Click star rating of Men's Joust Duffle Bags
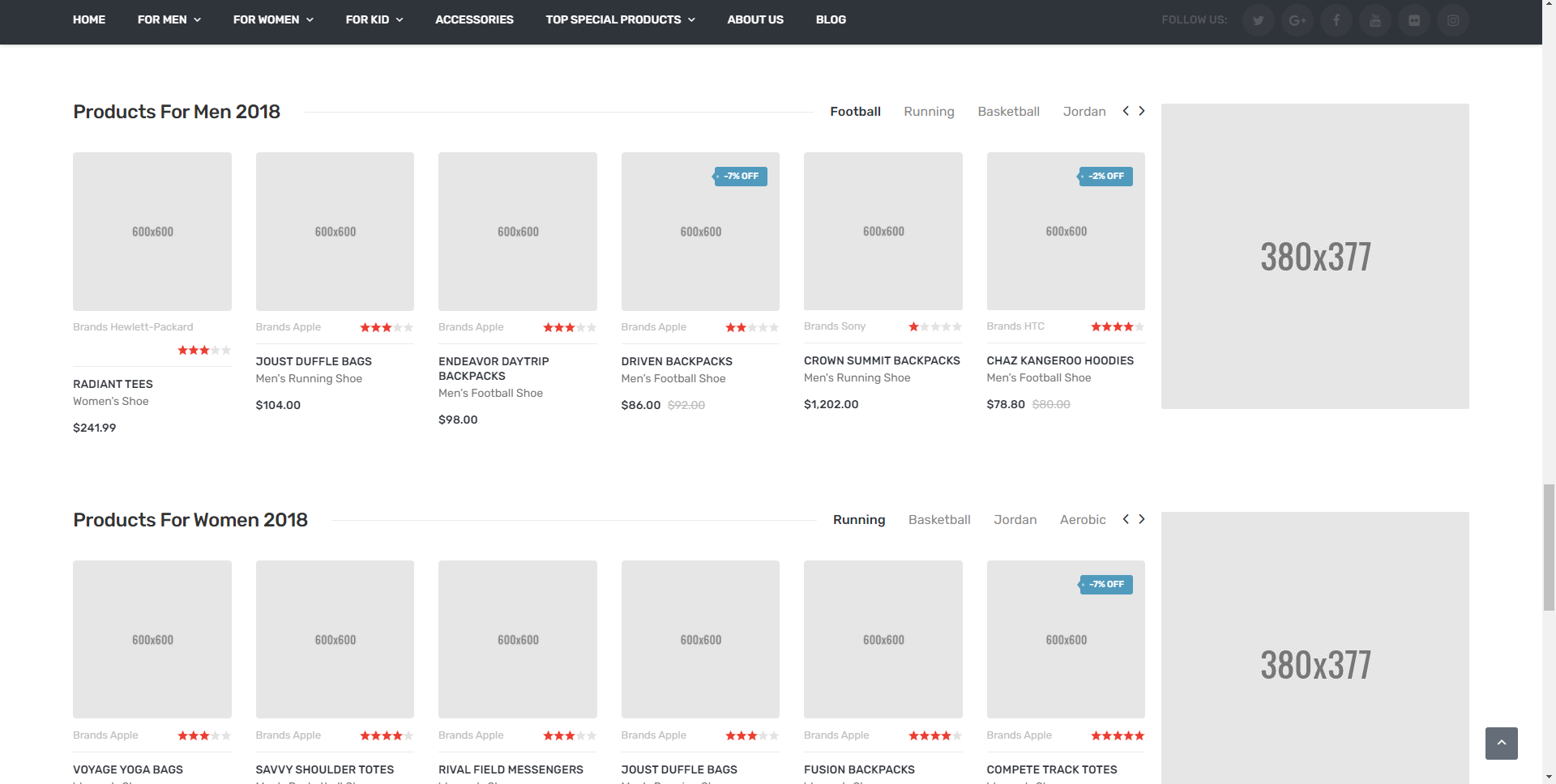 pos(387,327)
